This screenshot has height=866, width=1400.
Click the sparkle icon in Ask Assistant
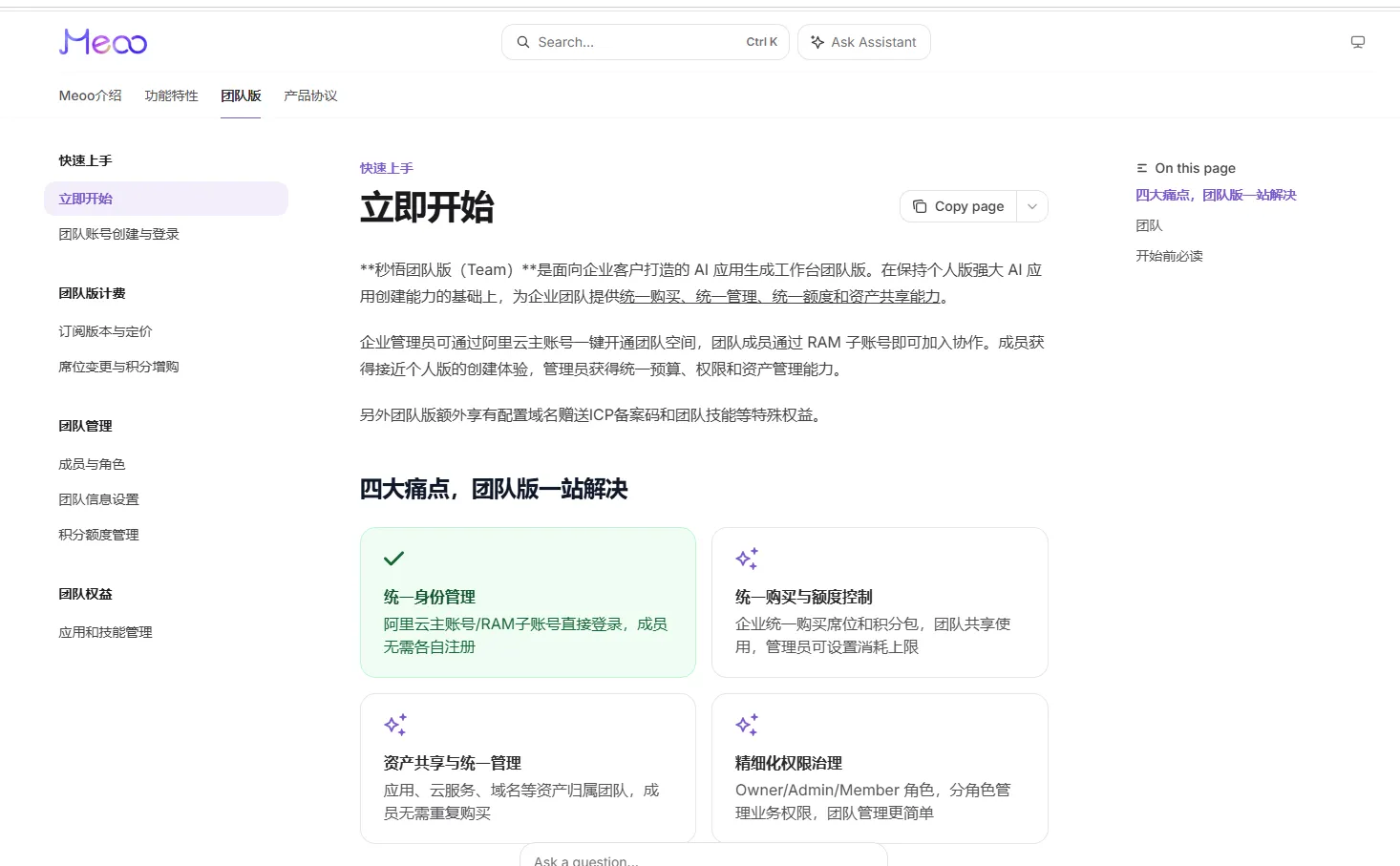click(817, 42)
